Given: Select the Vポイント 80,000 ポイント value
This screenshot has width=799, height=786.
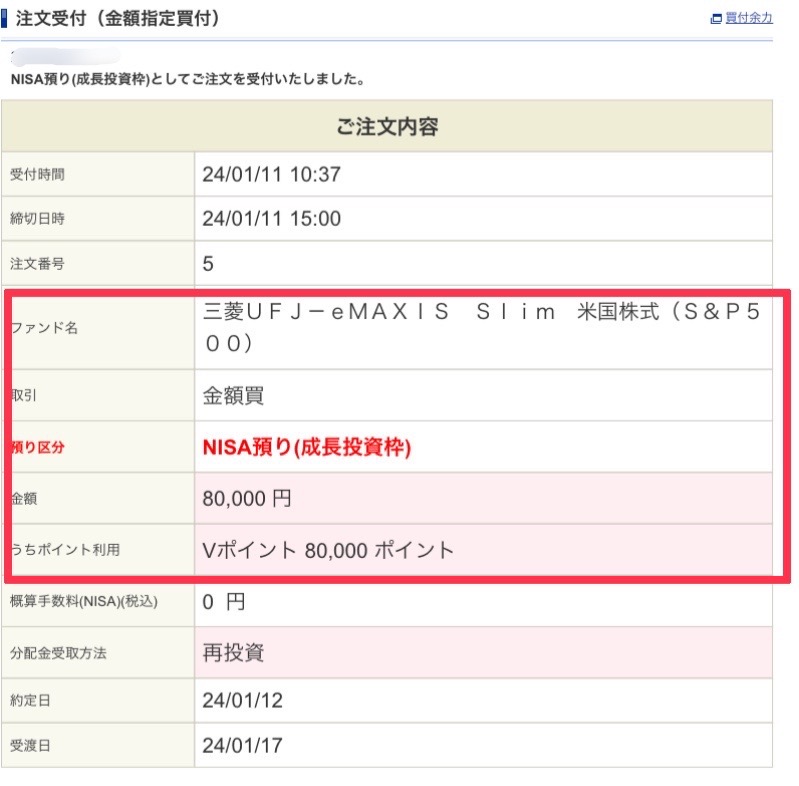Looking at the screenshot, I should coord(328,551).
